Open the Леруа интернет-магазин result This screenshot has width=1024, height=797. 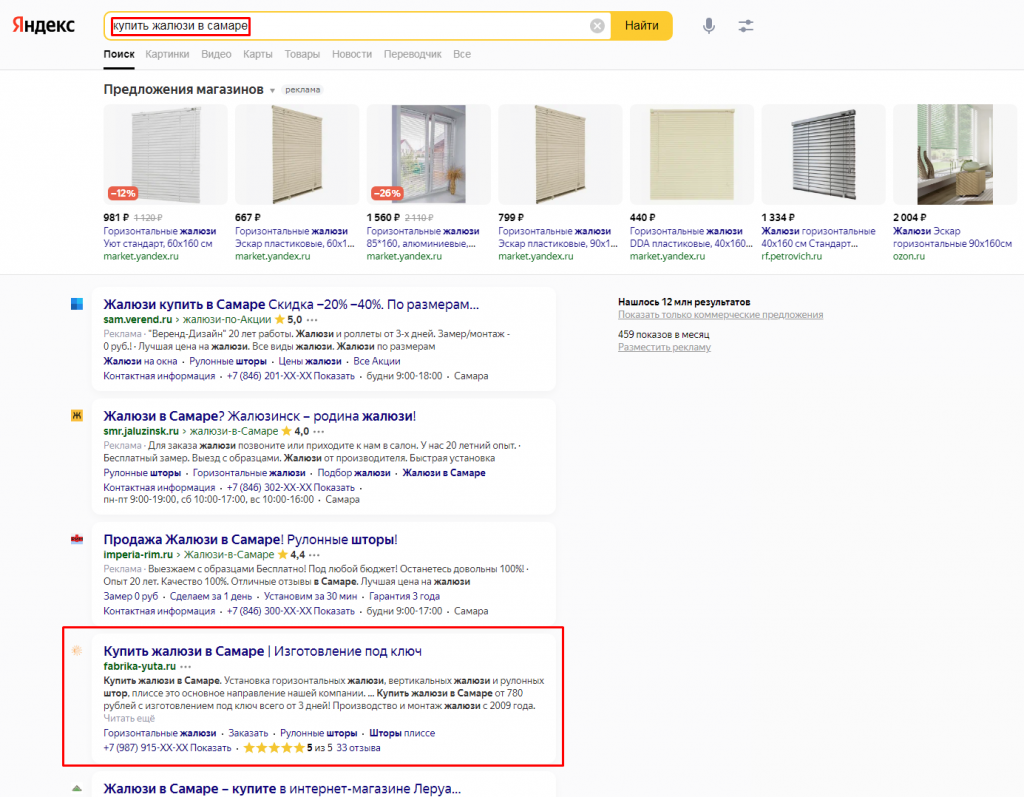pos(282,789)
